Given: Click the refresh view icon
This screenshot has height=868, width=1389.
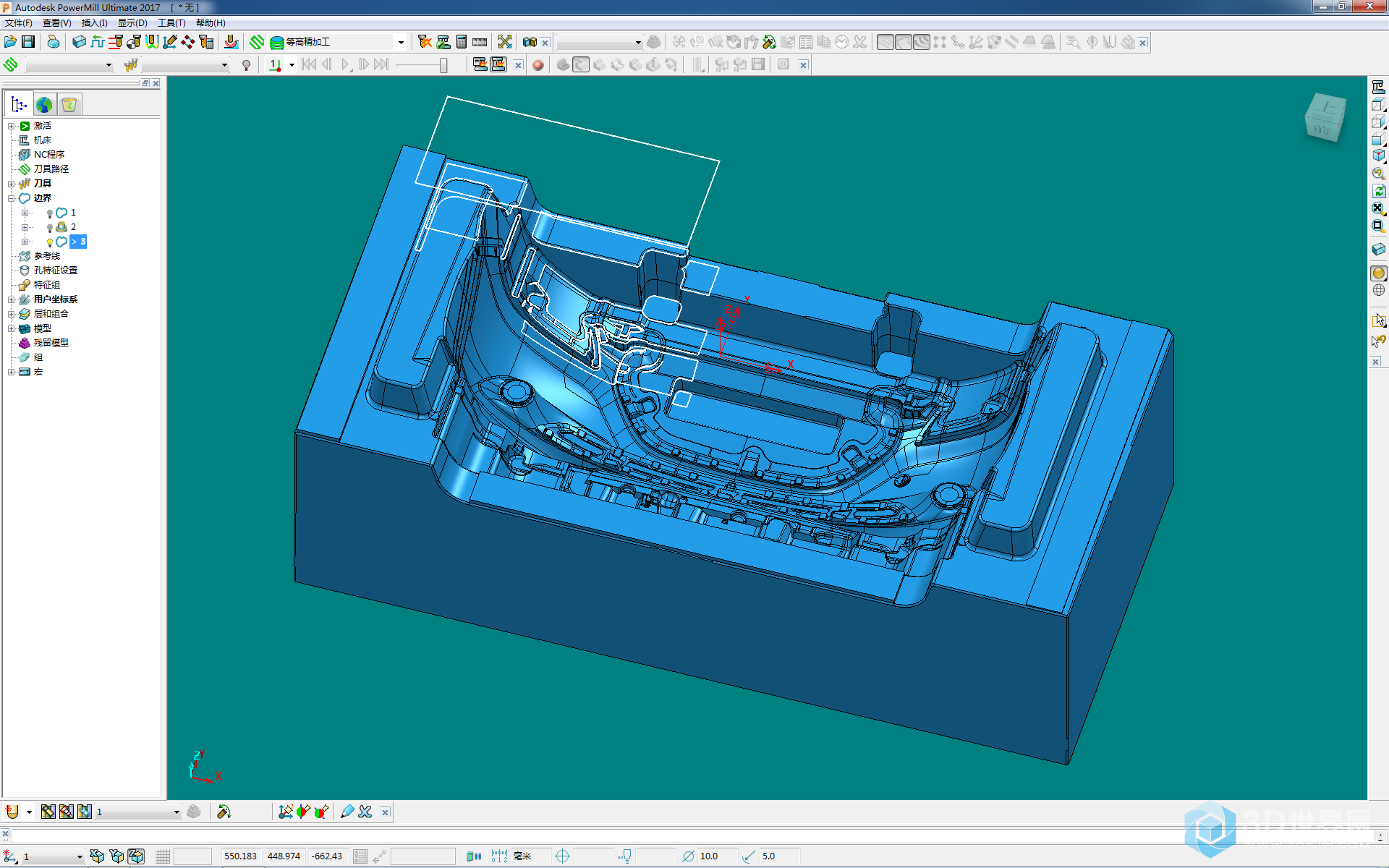Looking at the screenshot, I should [1378, 191].
